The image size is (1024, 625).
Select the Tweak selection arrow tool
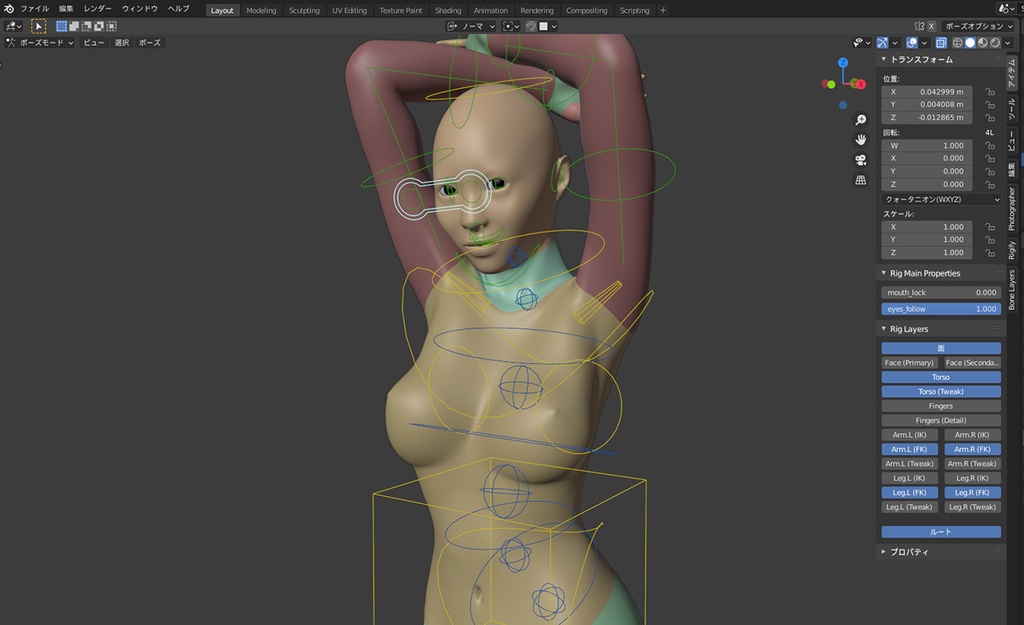coord(38,26)
